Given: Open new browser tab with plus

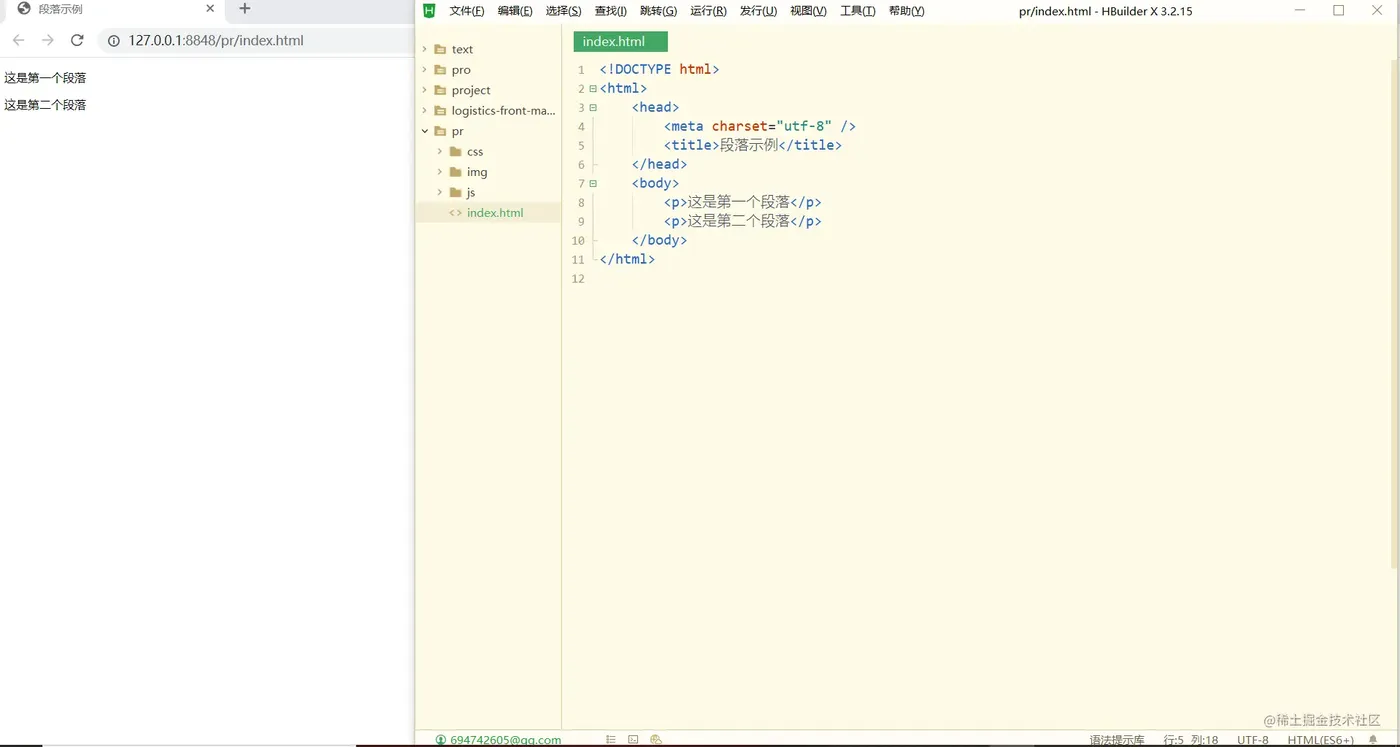Looking at the screenshot, I should pos(244,9).
